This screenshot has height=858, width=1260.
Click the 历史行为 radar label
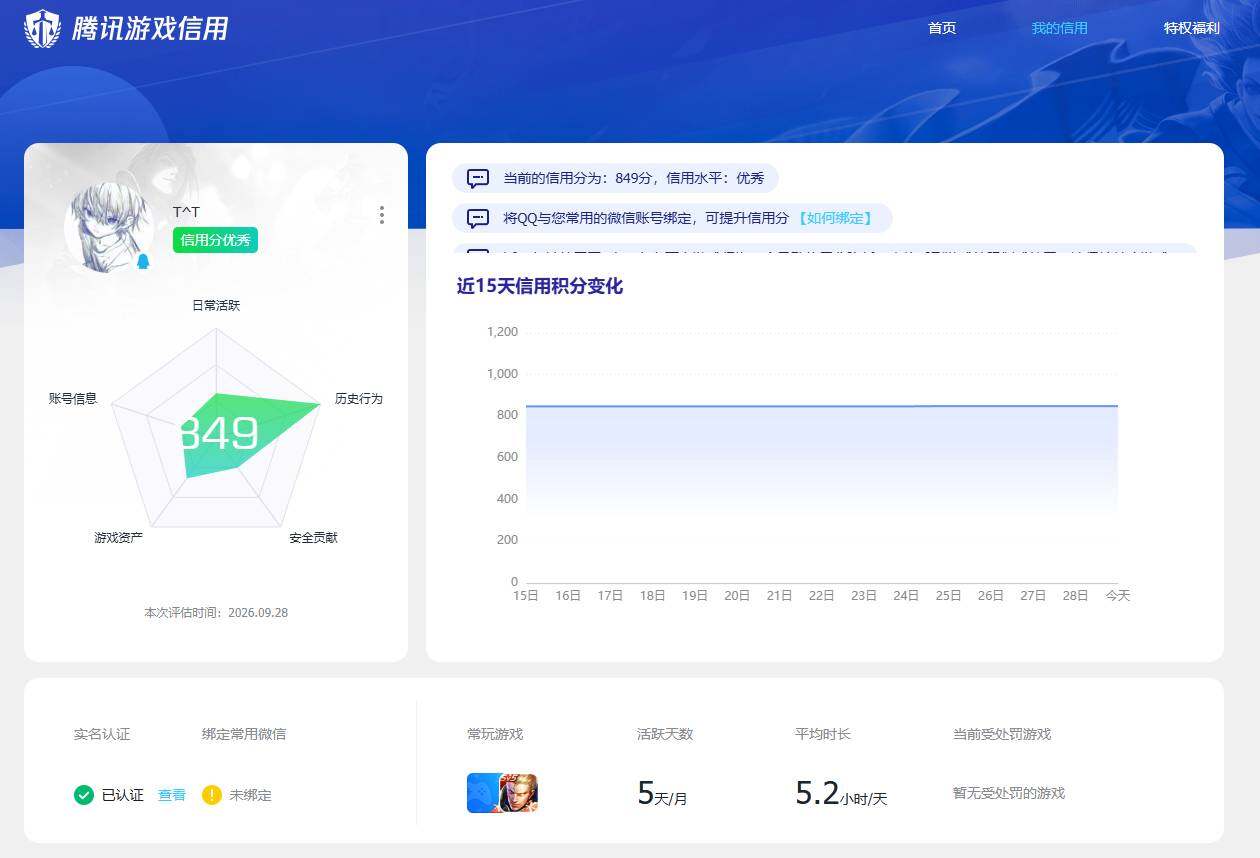point(359,399)
